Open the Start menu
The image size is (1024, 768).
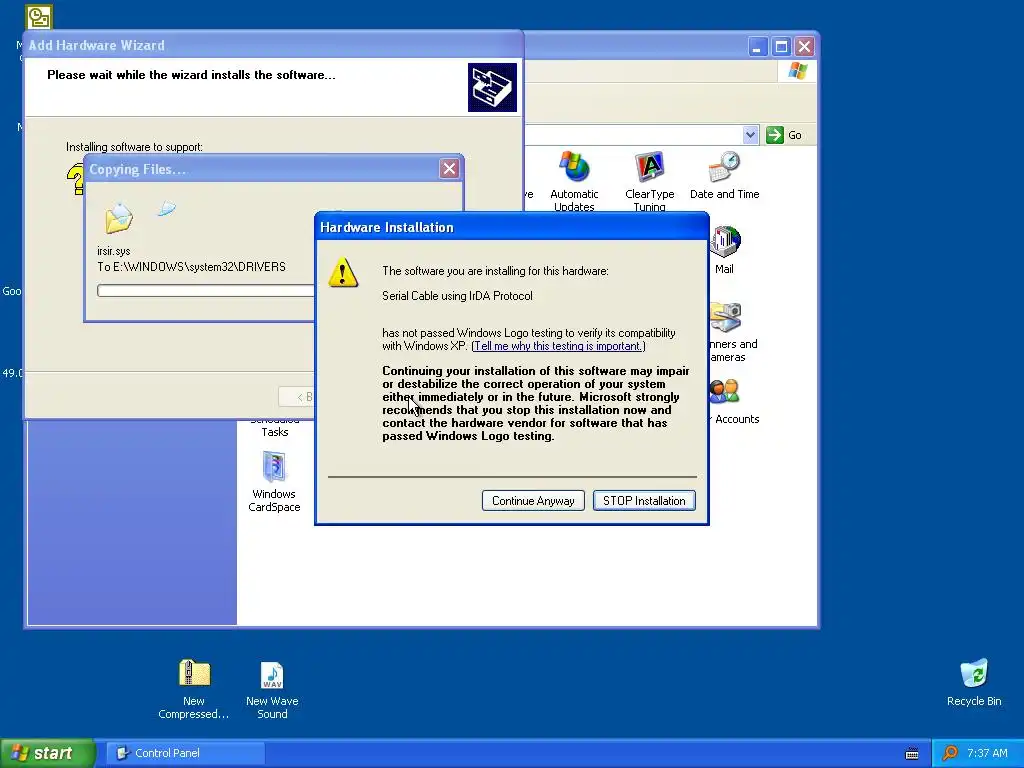pyautogui.click(x=47, y=753)
